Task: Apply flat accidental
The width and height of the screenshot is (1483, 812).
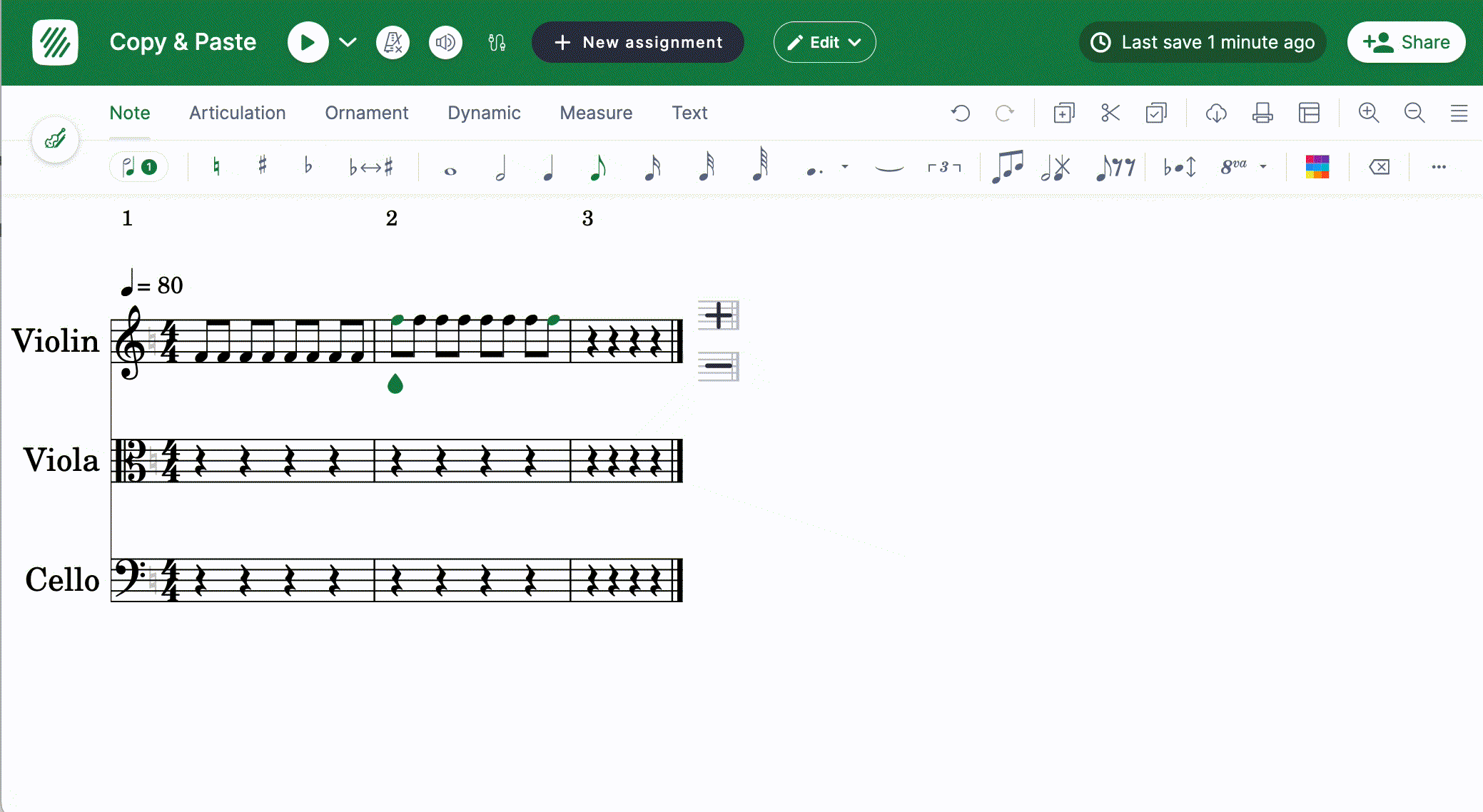Action: point(308,166)
